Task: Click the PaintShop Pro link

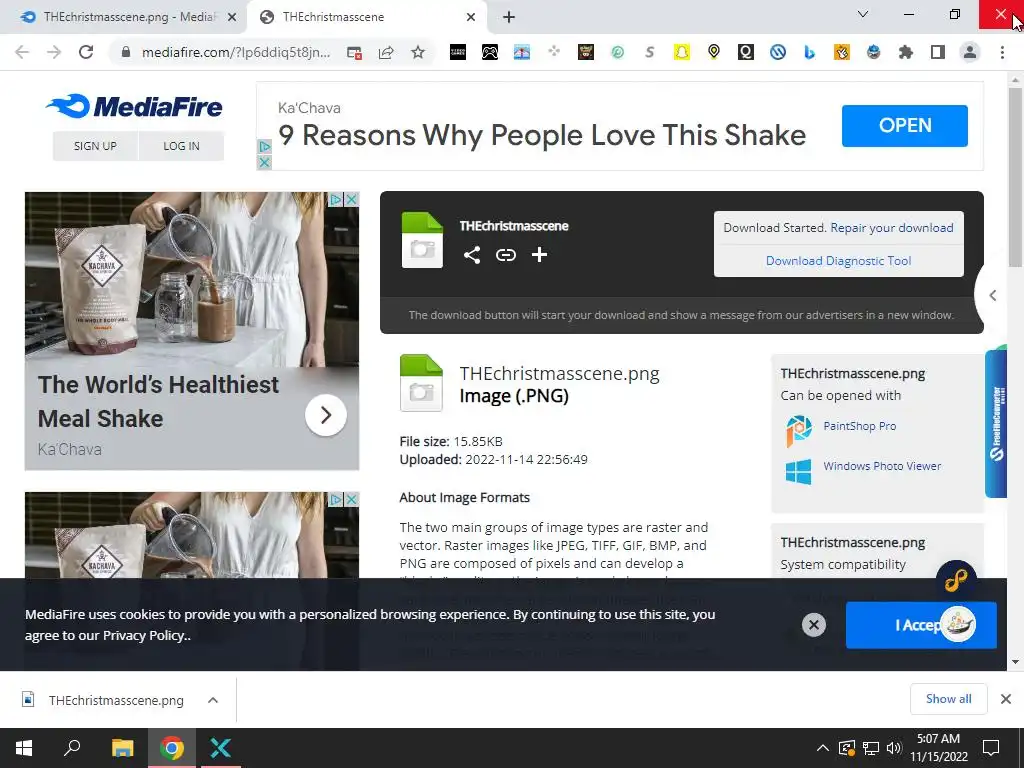Action: (859, 426)
